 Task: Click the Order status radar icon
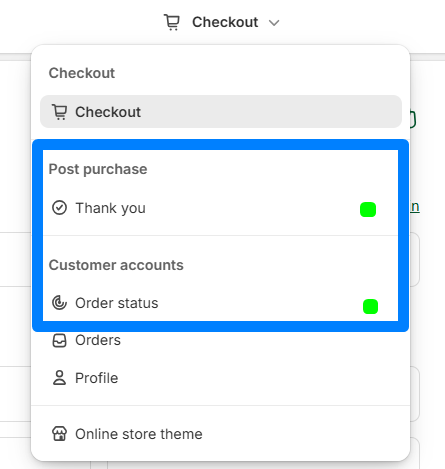click(59, 303)
